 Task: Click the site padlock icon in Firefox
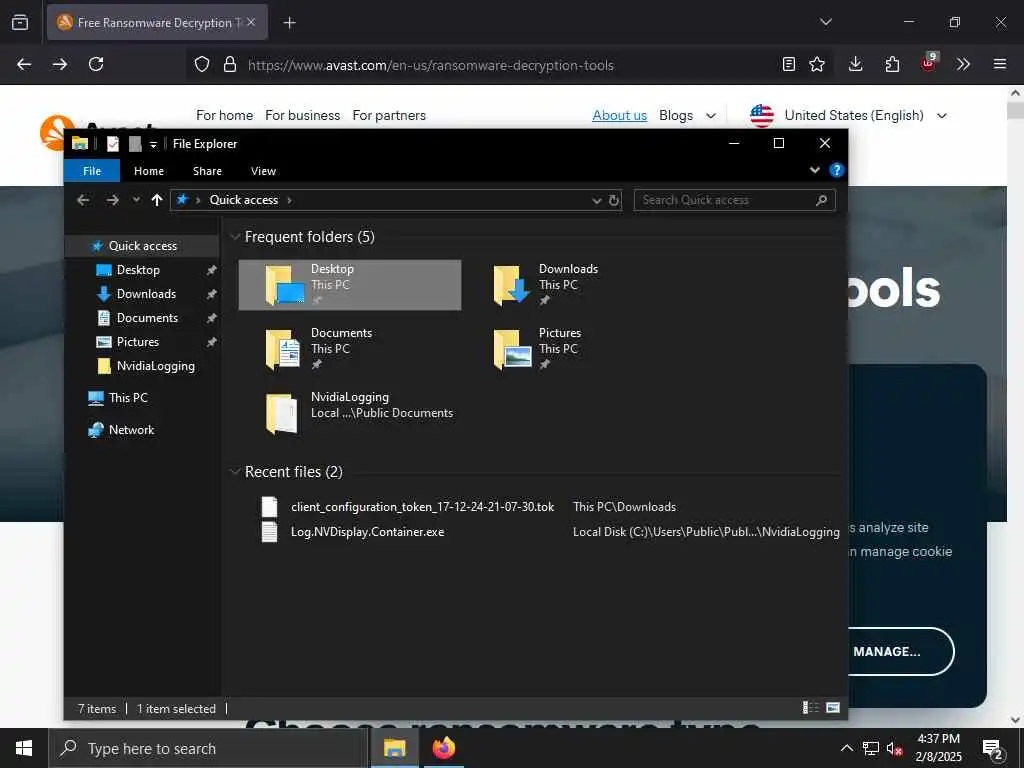[x=230, y=65]
